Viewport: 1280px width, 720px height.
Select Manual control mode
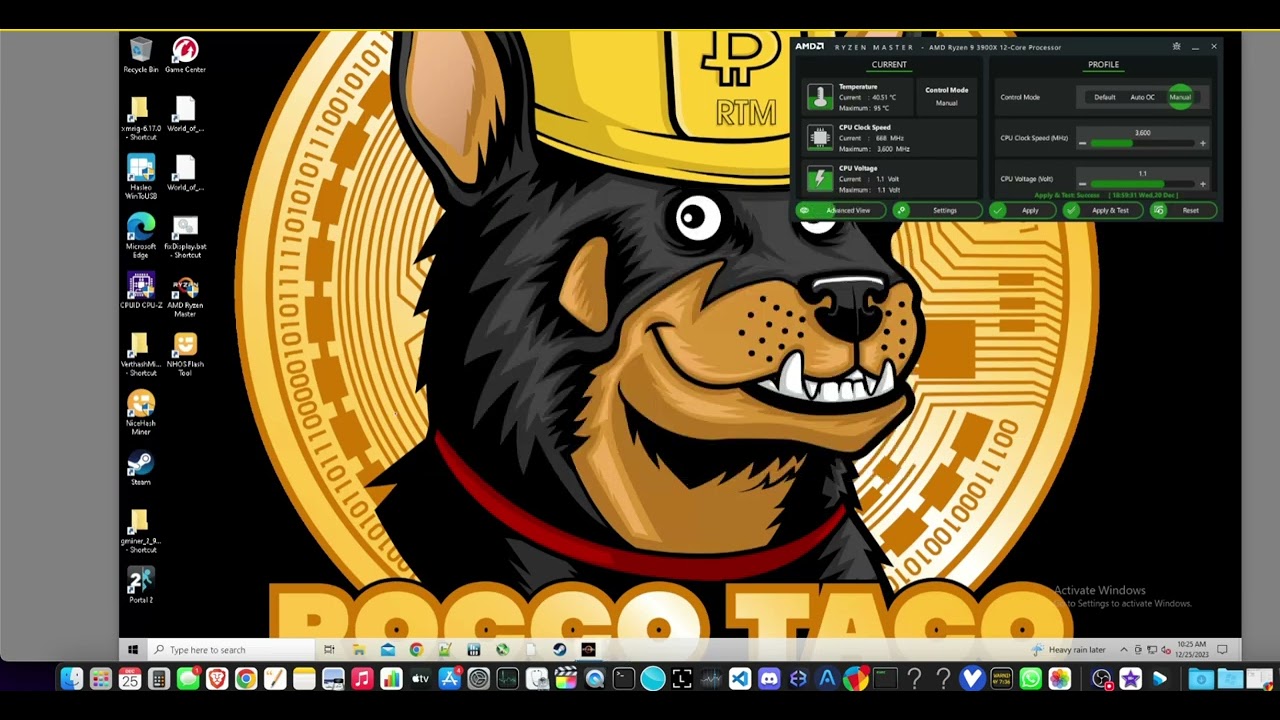coord(1180,97)
